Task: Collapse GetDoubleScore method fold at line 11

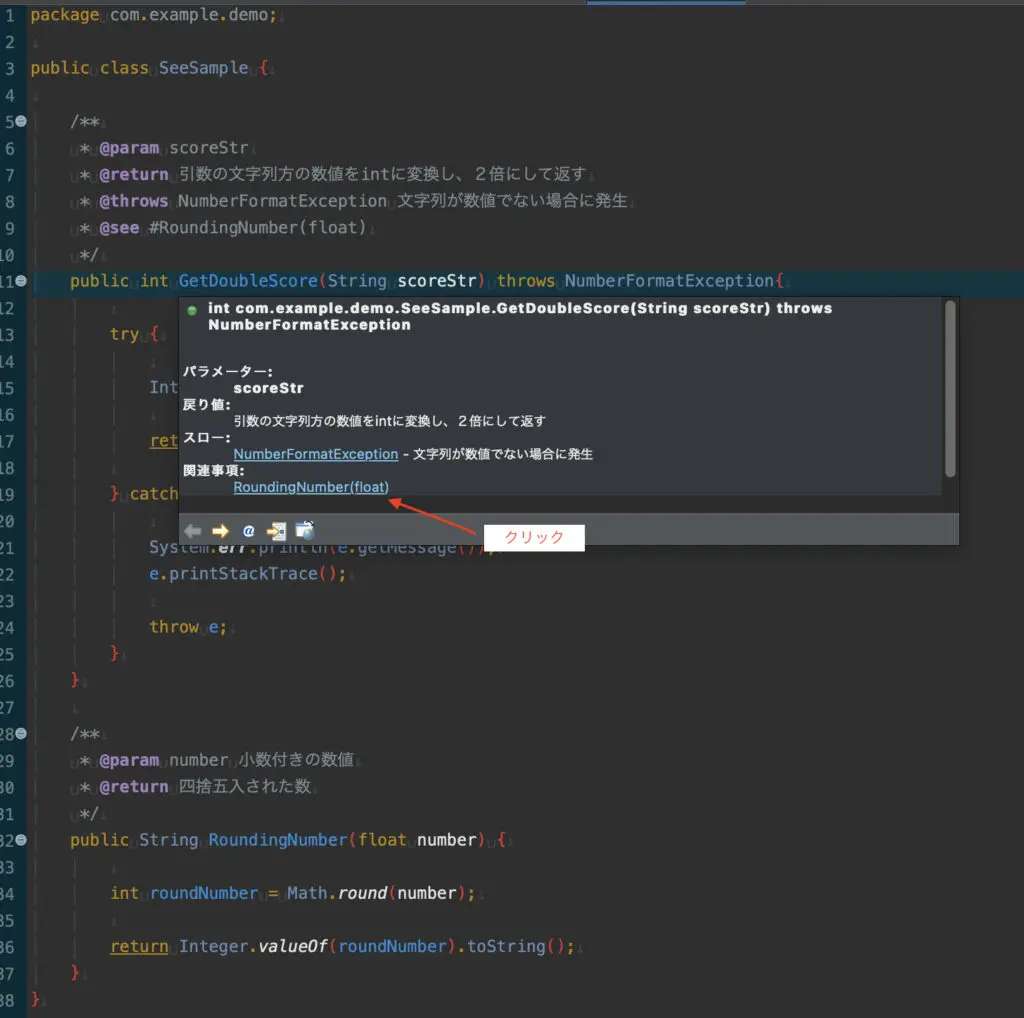Action: point(21,281)
